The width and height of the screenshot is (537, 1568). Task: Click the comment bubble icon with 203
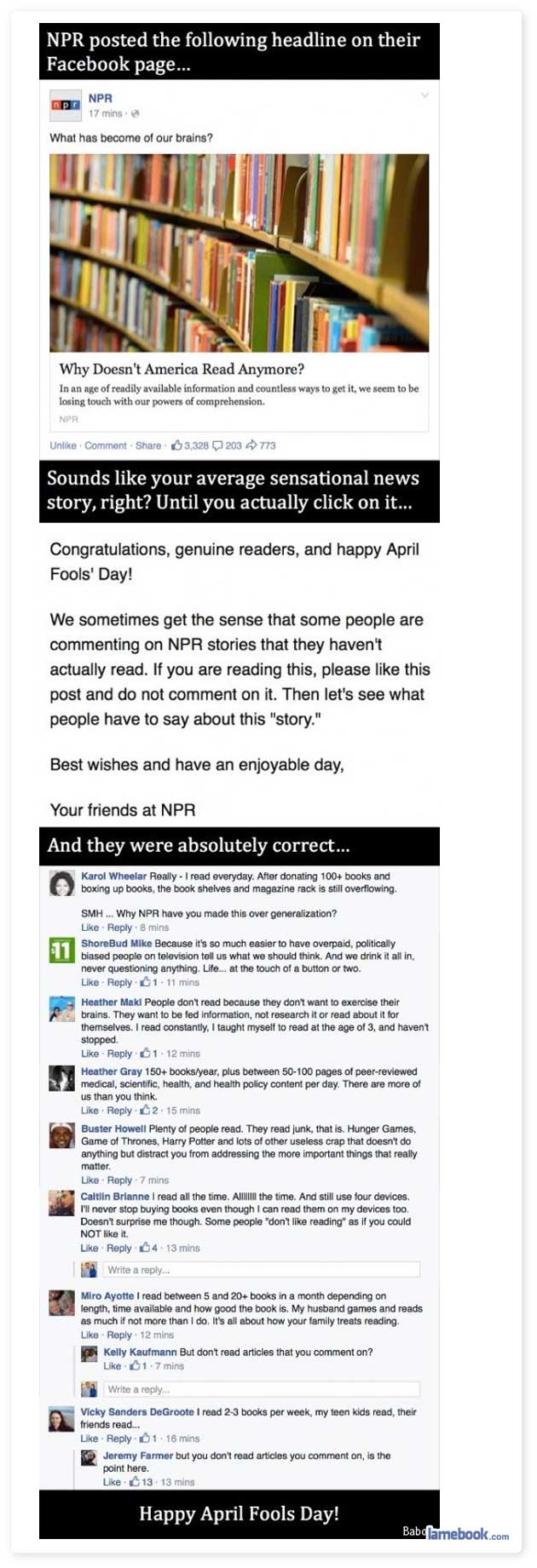click(x=217, y=445)
